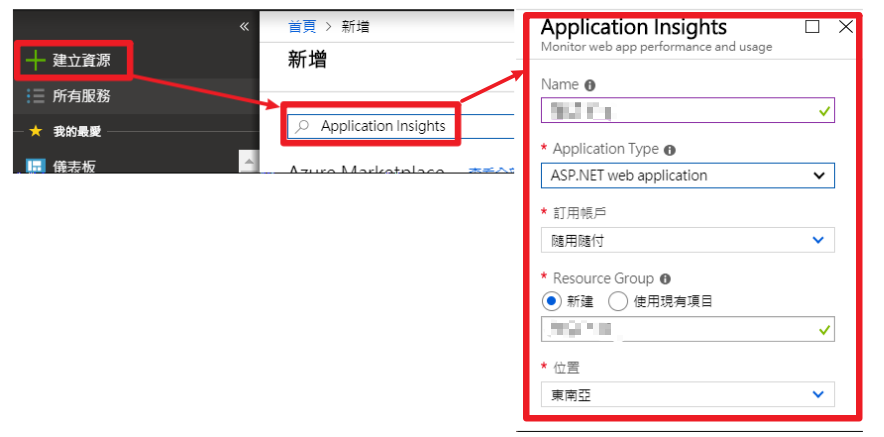Maximize the Application Insights blade

pyautogui.click(x=812, y=27)
